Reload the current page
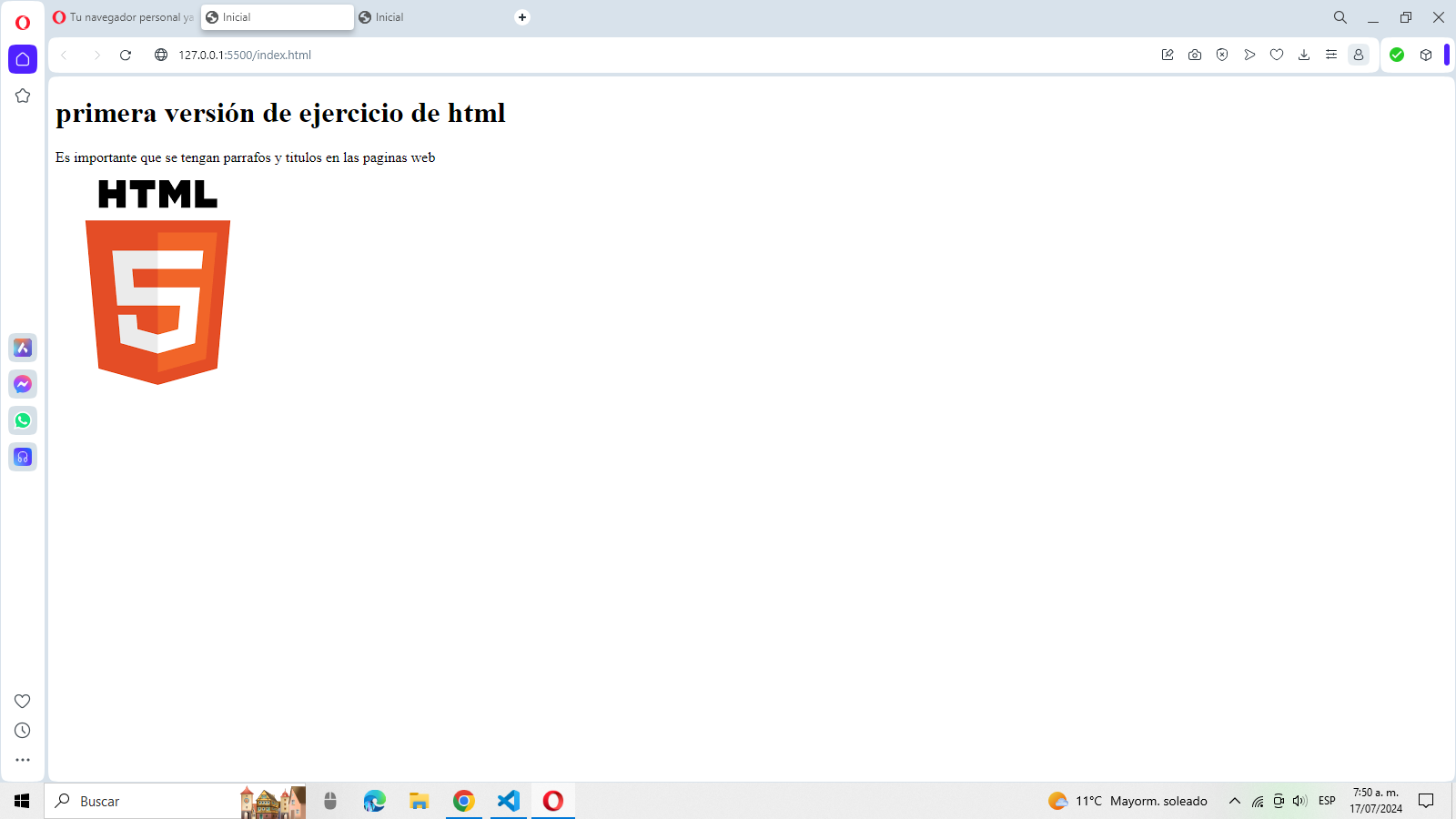 126,55
